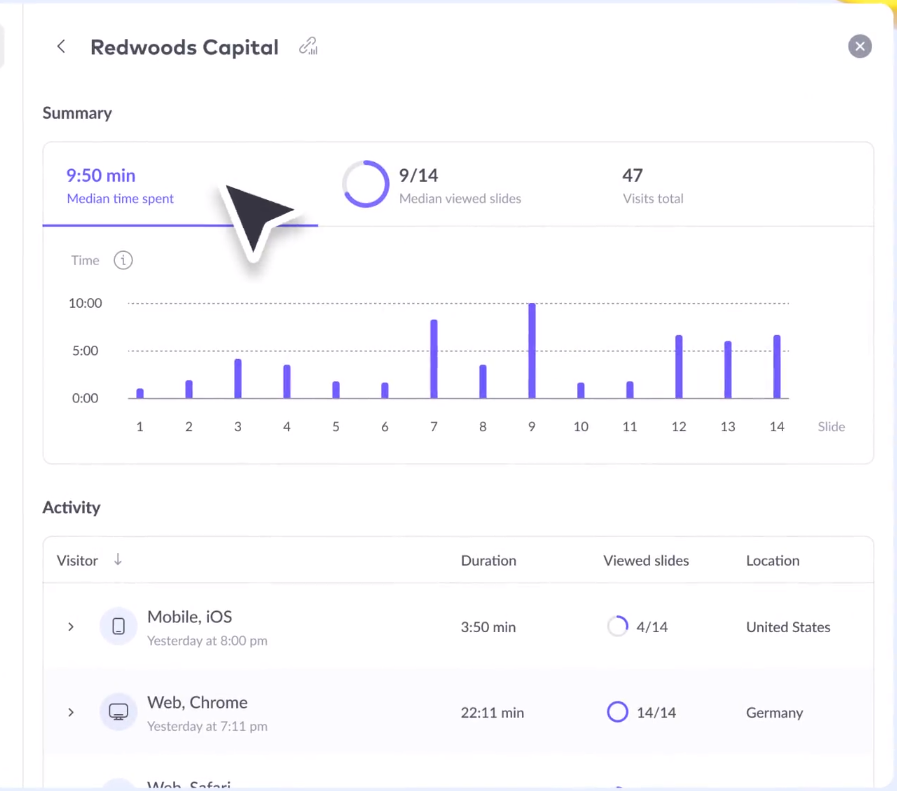897x791 pixels.
Task: Click the slide 7 bar in chart
Action: click(434, 359)
